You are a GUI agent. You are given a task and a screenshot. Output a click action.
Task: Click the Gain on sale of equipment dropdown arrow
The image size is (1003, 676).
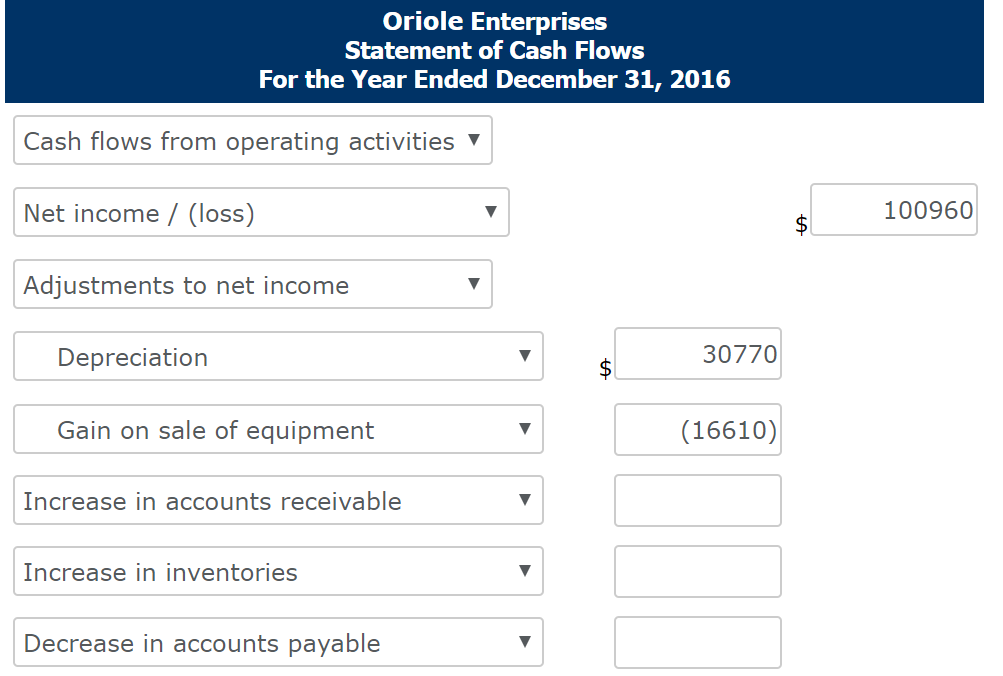pyautogui.click(x=526, y=428)
